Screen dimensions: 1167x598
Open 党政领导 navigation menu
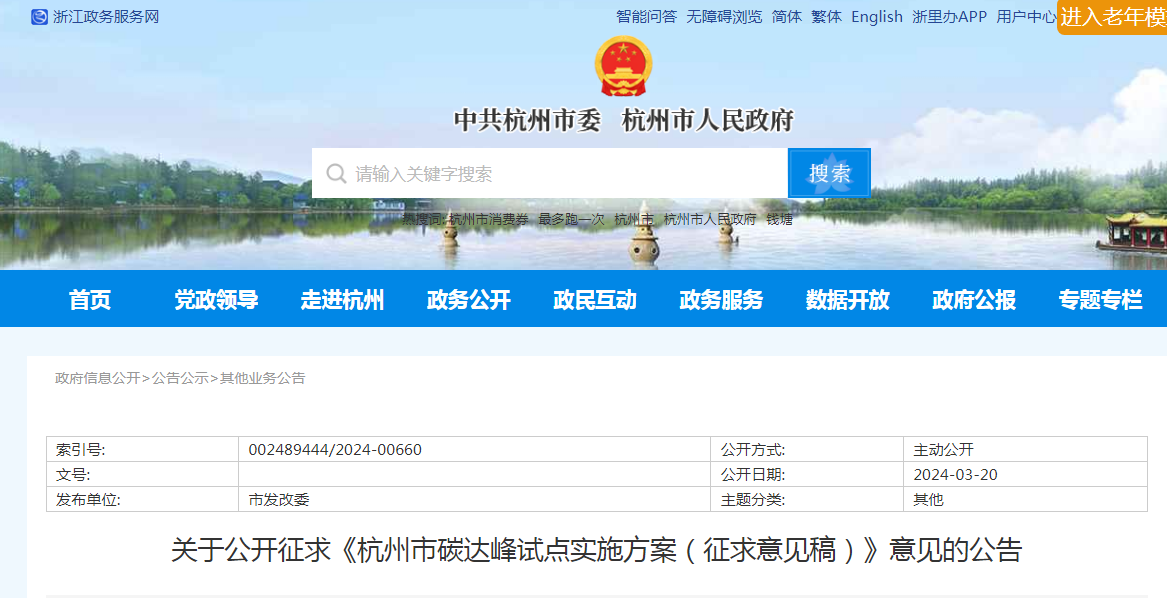coord(216,300)
